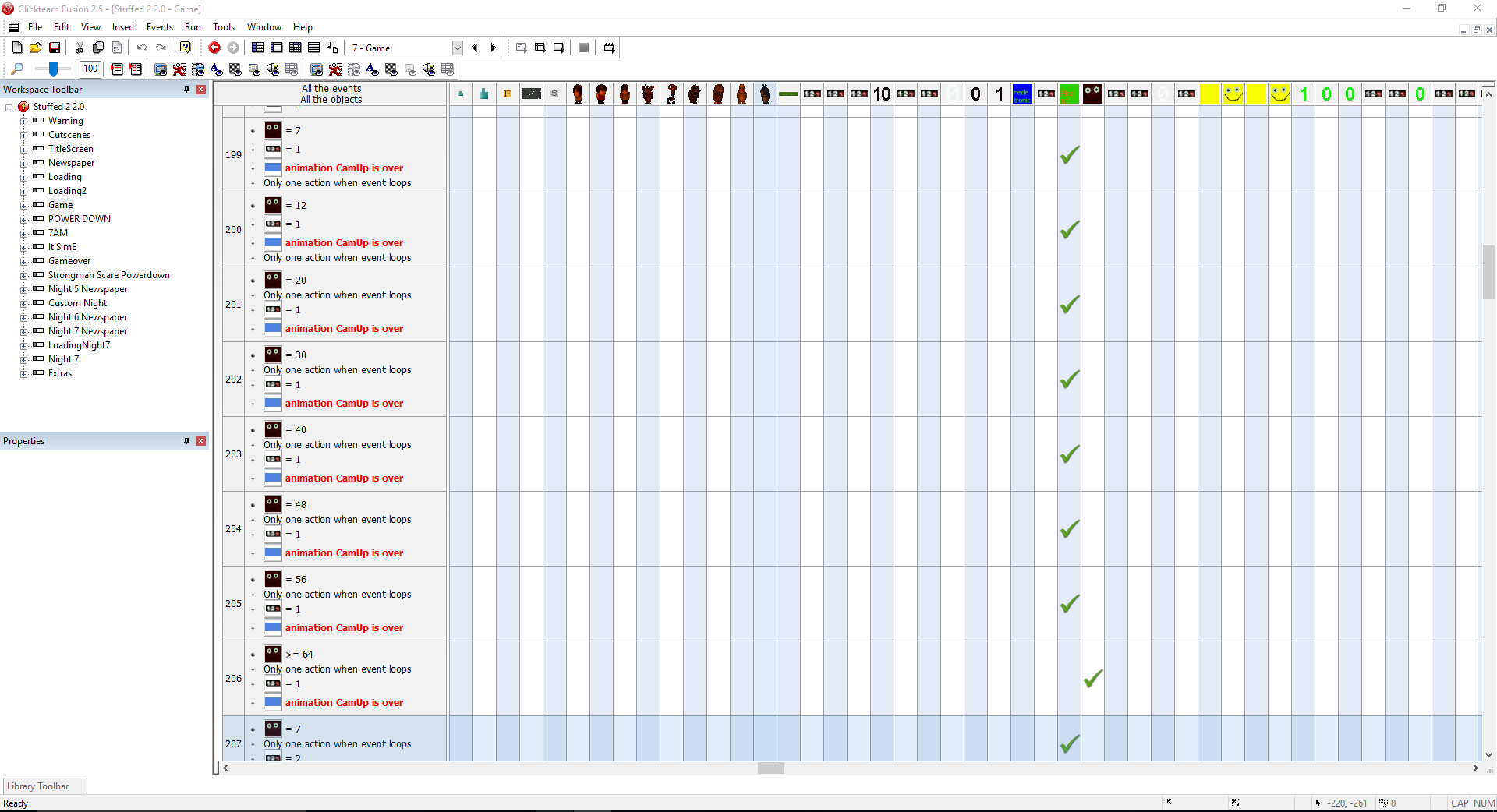The image size is (1497, 812).
Task: Toggle the action checkmark in event 202
Action: 1070,380
